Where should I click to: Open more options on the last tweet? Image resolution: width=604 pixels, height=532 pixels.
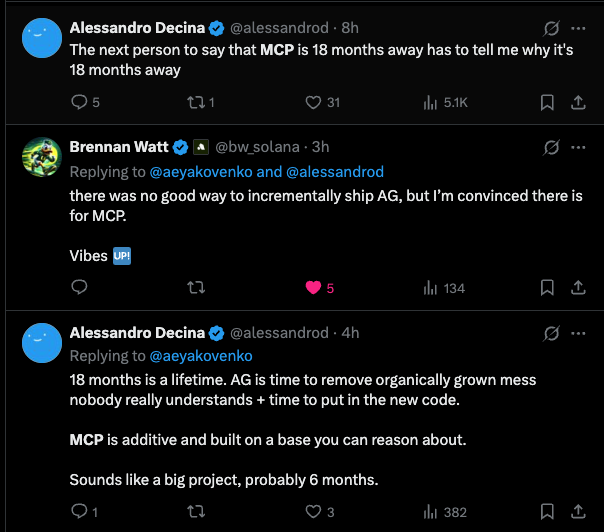pos(577,333)
